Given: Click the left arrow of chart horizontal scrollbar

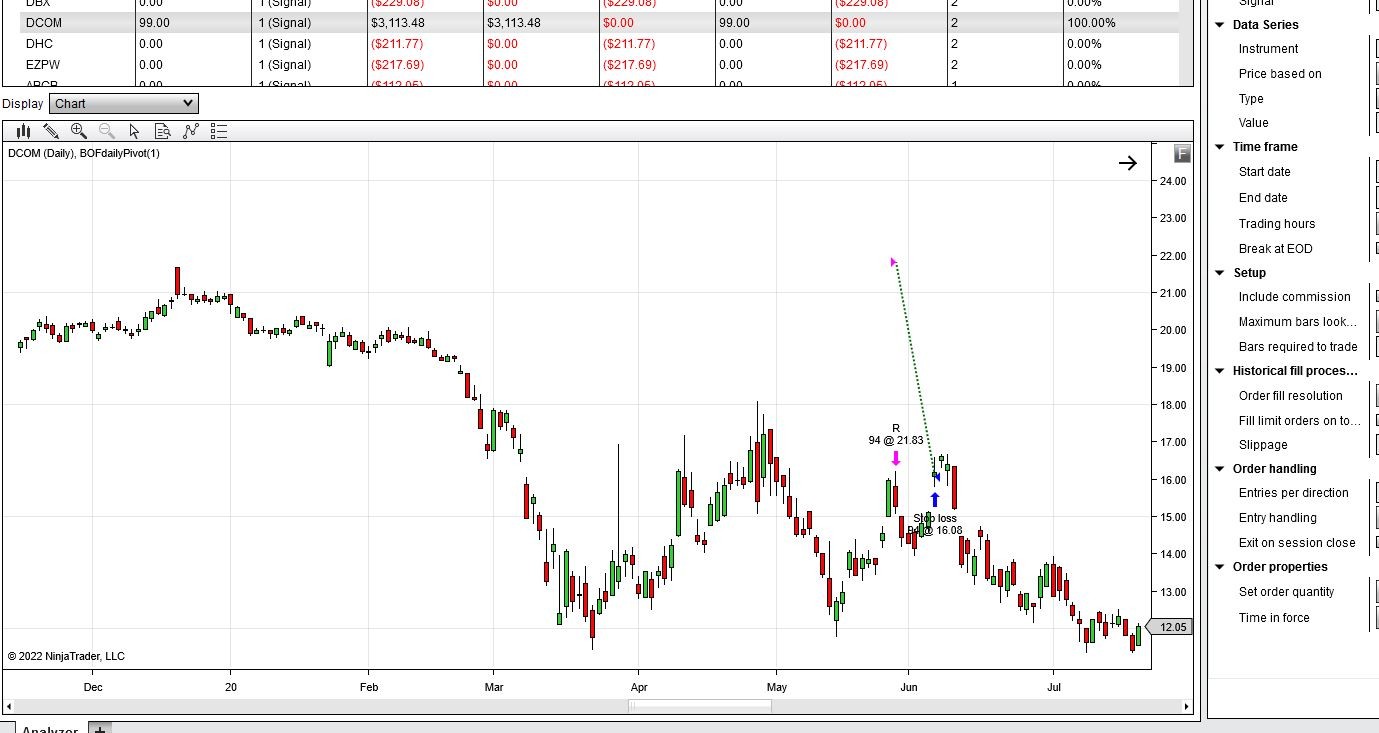Looking at the screenshot, I should [10, 706].
